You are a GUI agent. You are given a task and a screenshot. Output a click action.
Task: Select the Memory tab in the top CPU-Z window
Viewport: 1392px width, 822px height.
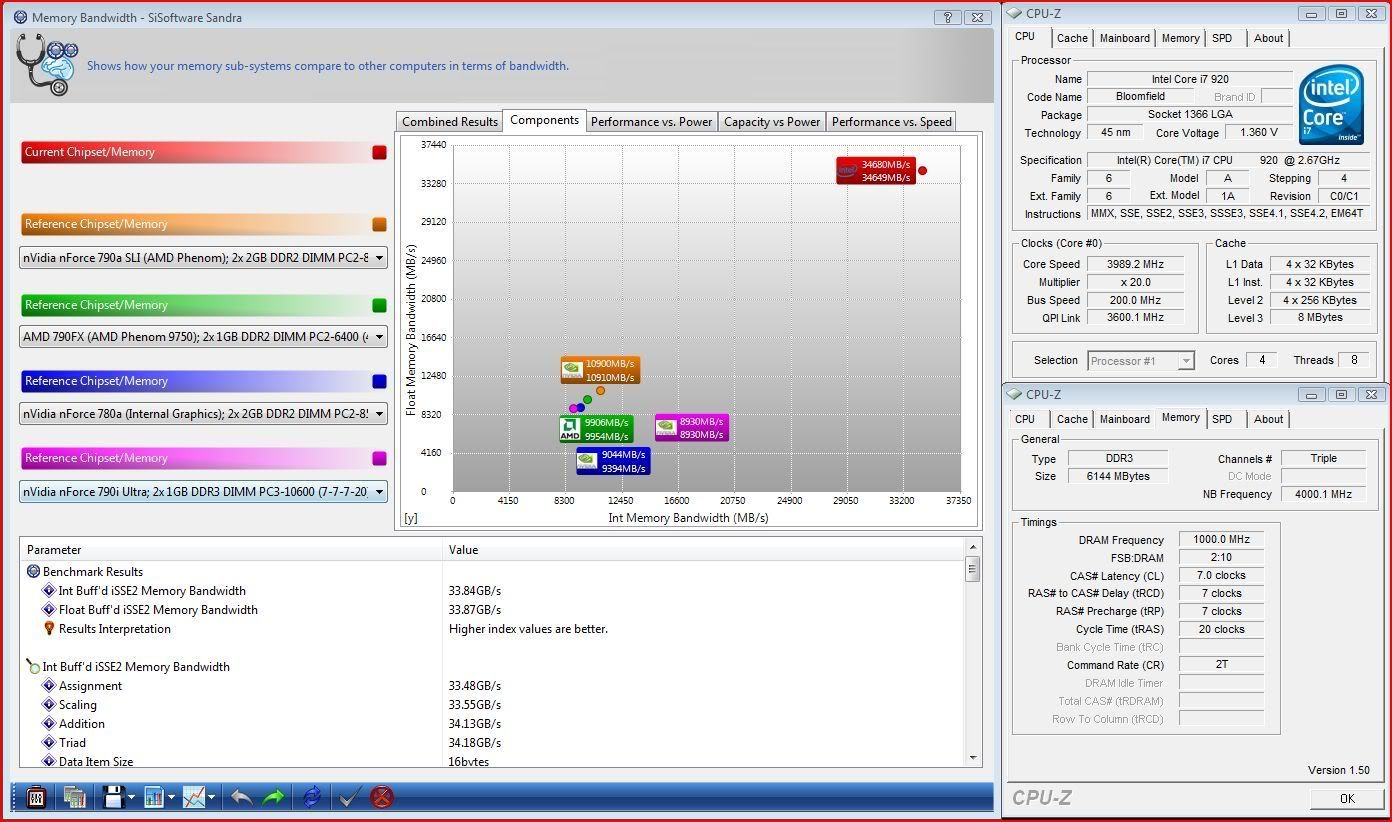pyautogui.click(x=1180, y=38)
